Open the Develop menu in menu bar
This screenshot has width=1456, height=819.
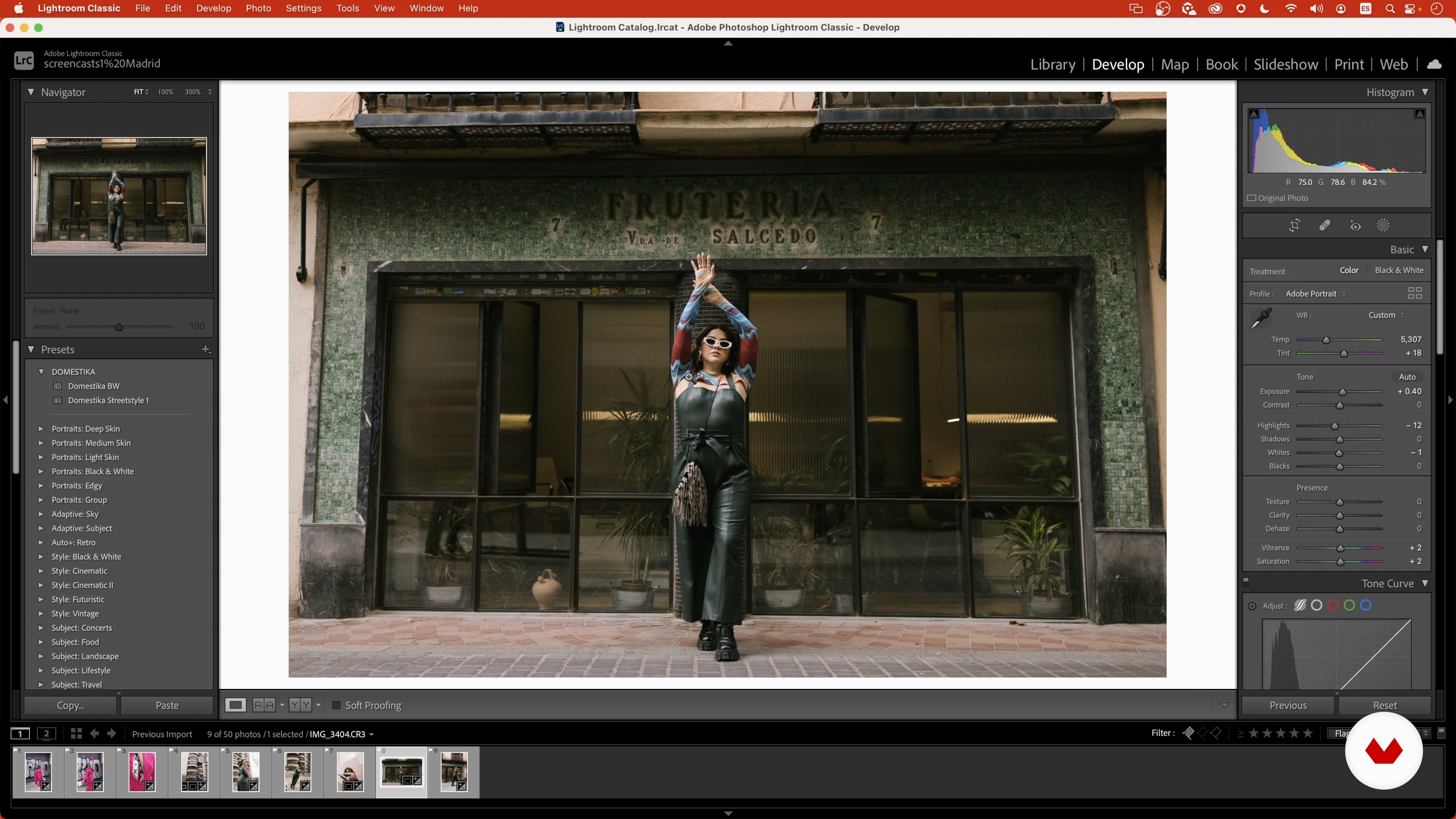[x=213, y=8]
